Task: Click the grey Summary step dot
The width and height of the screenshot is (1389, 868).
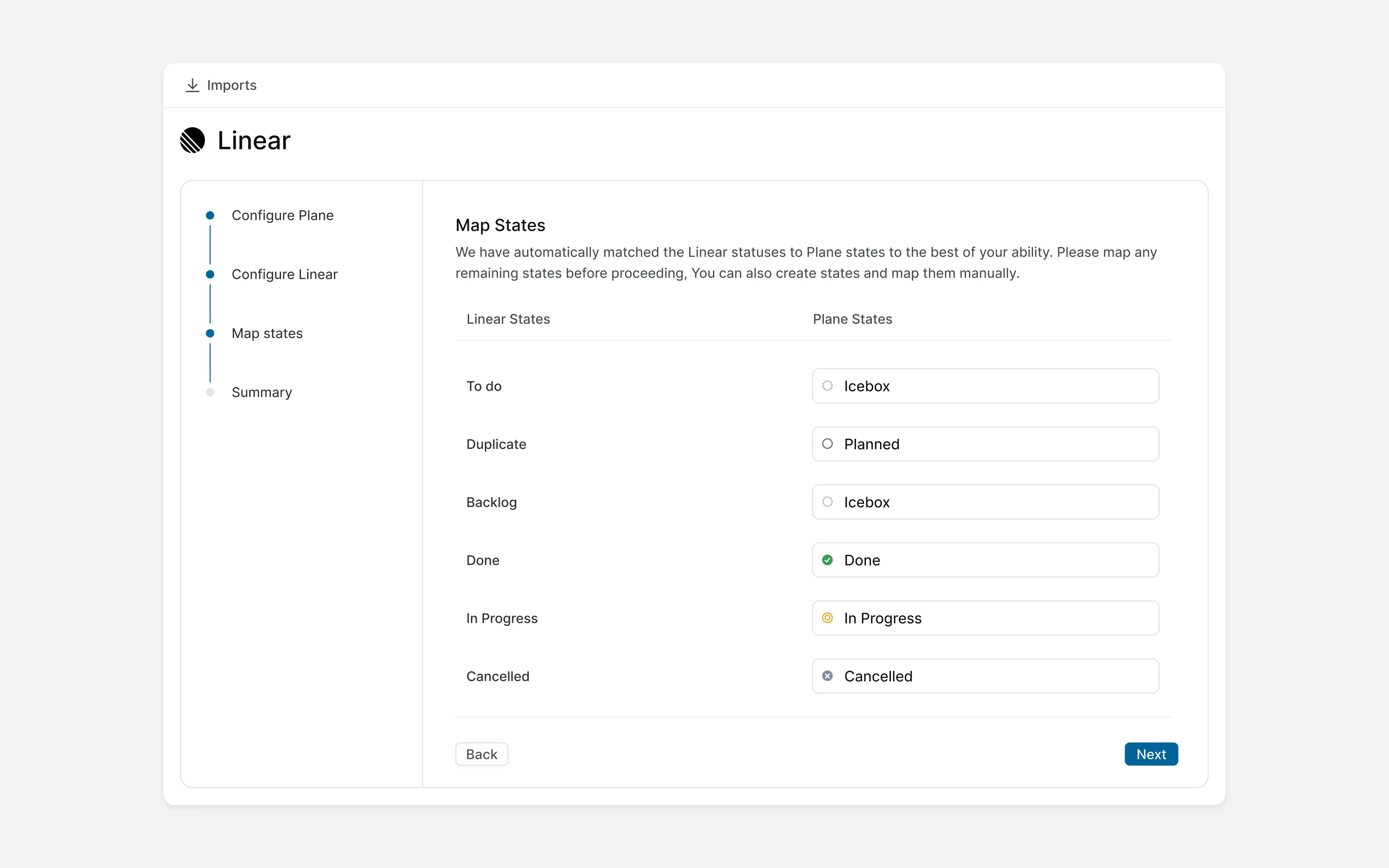Action: [210, 393]
